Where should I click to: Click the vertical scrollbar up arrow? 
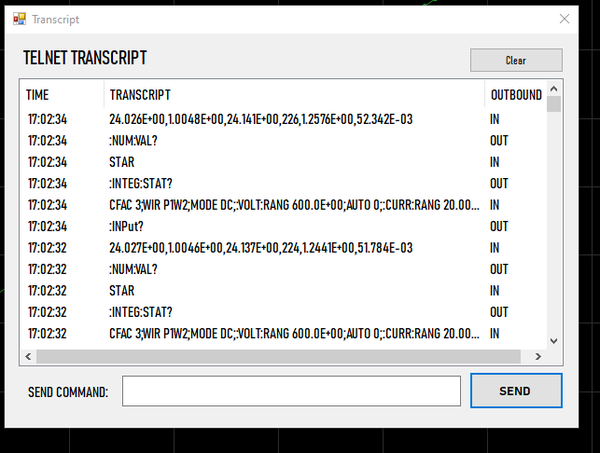click(554, 90)
